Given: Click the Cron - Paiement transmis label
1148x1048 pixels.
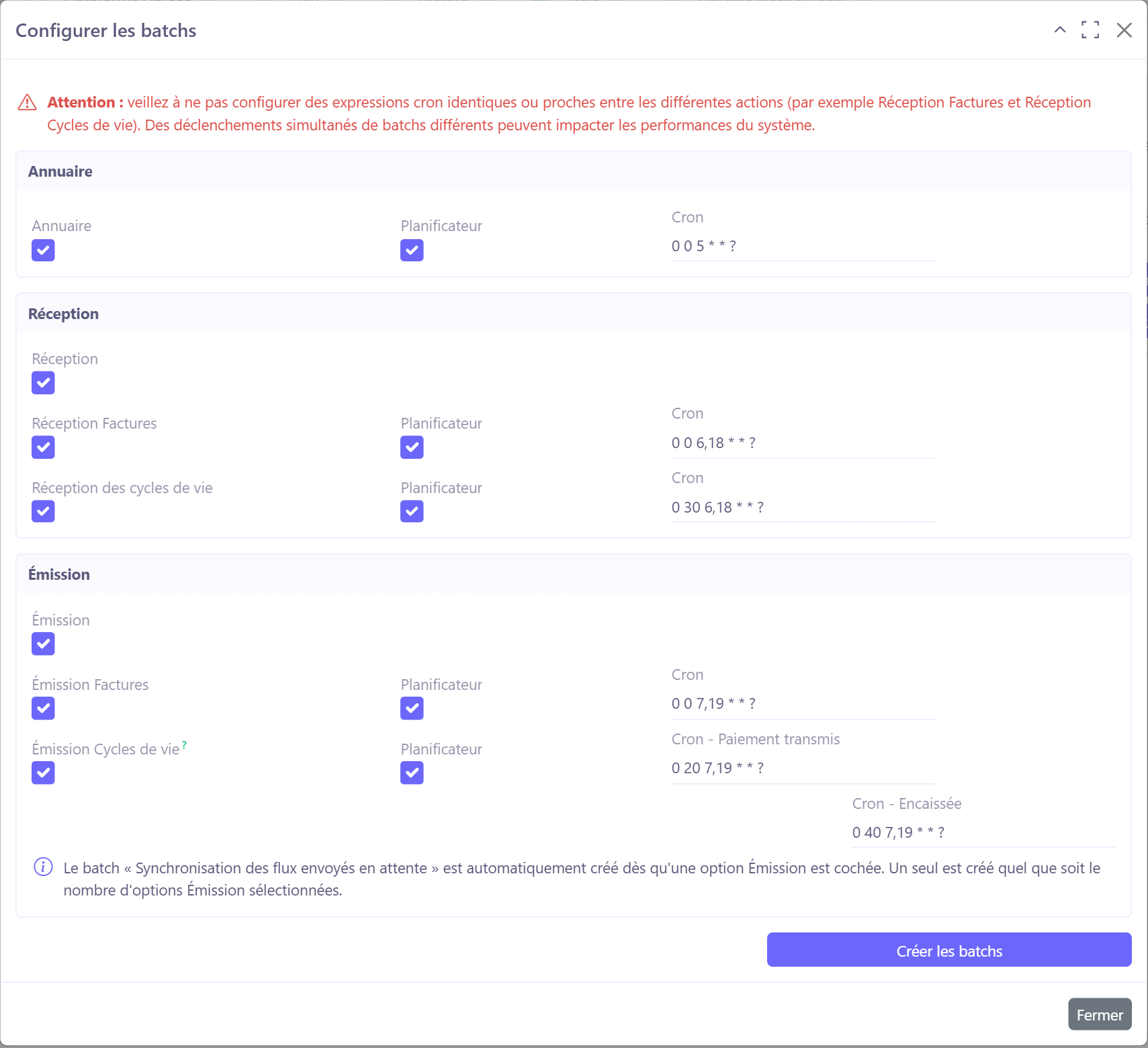Looking at the screenshot, I should 756,739.
